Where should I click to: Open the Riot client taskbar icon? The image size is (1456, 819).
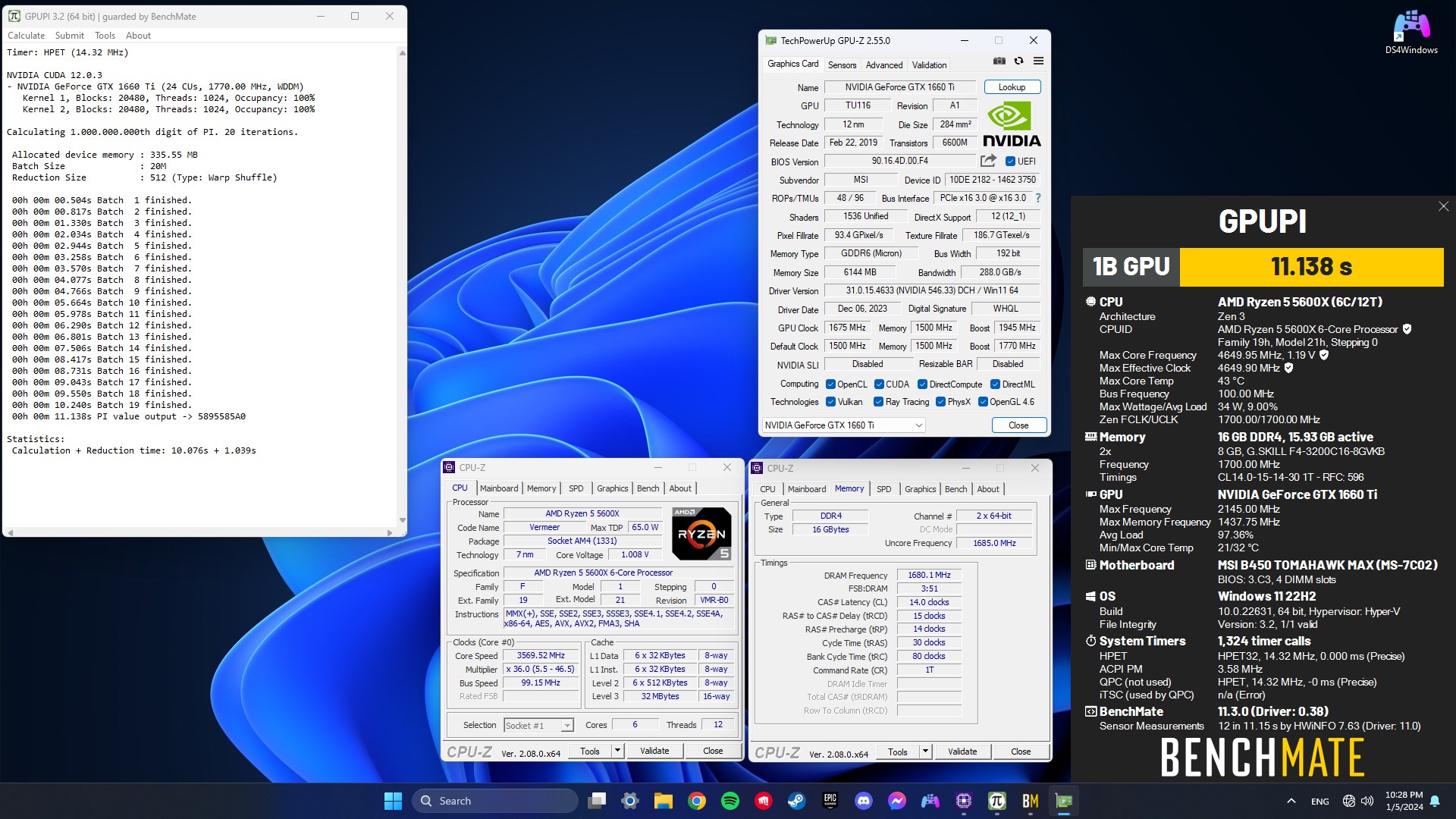pos(764,801)
